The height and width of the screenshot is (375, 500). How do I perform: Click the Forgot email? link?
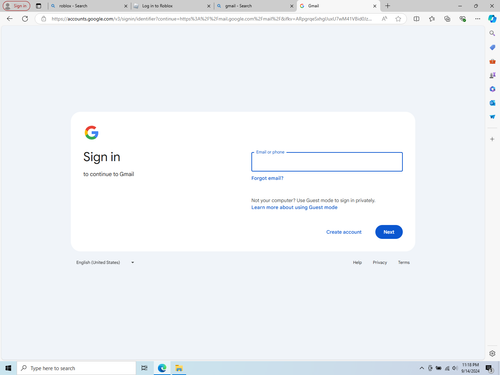click(x=267, y=178)
